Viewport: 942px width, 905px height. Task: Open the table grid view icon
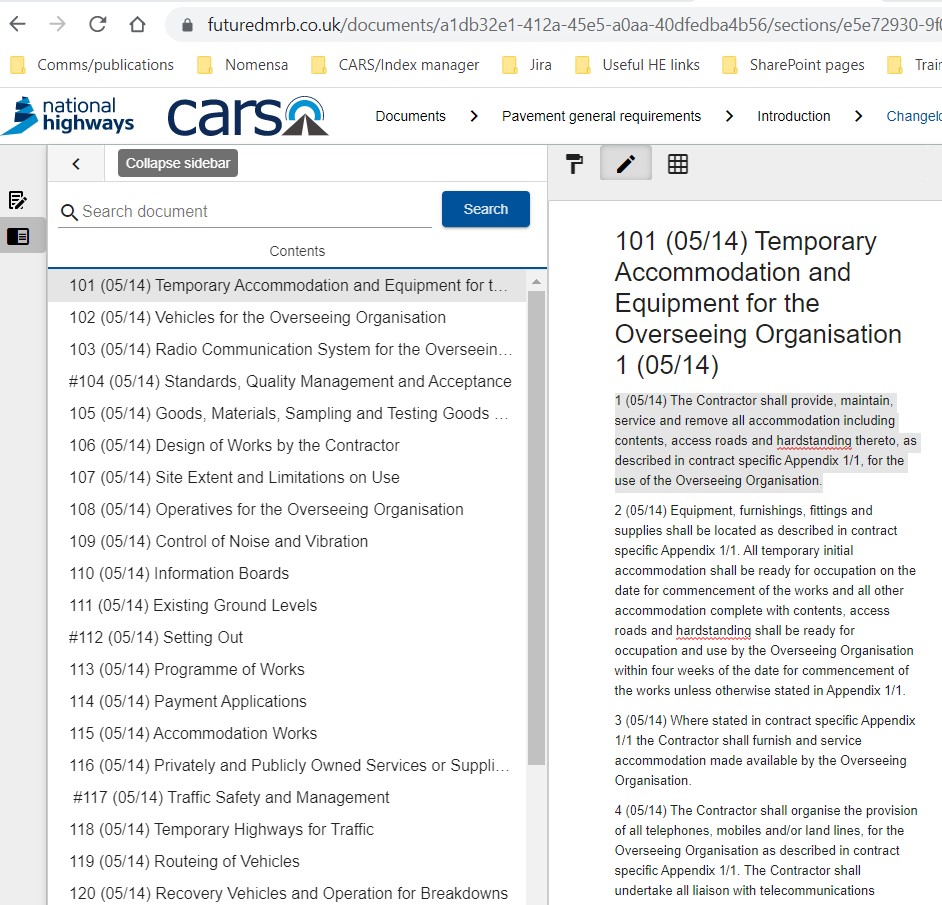click(x=678, y=164)
